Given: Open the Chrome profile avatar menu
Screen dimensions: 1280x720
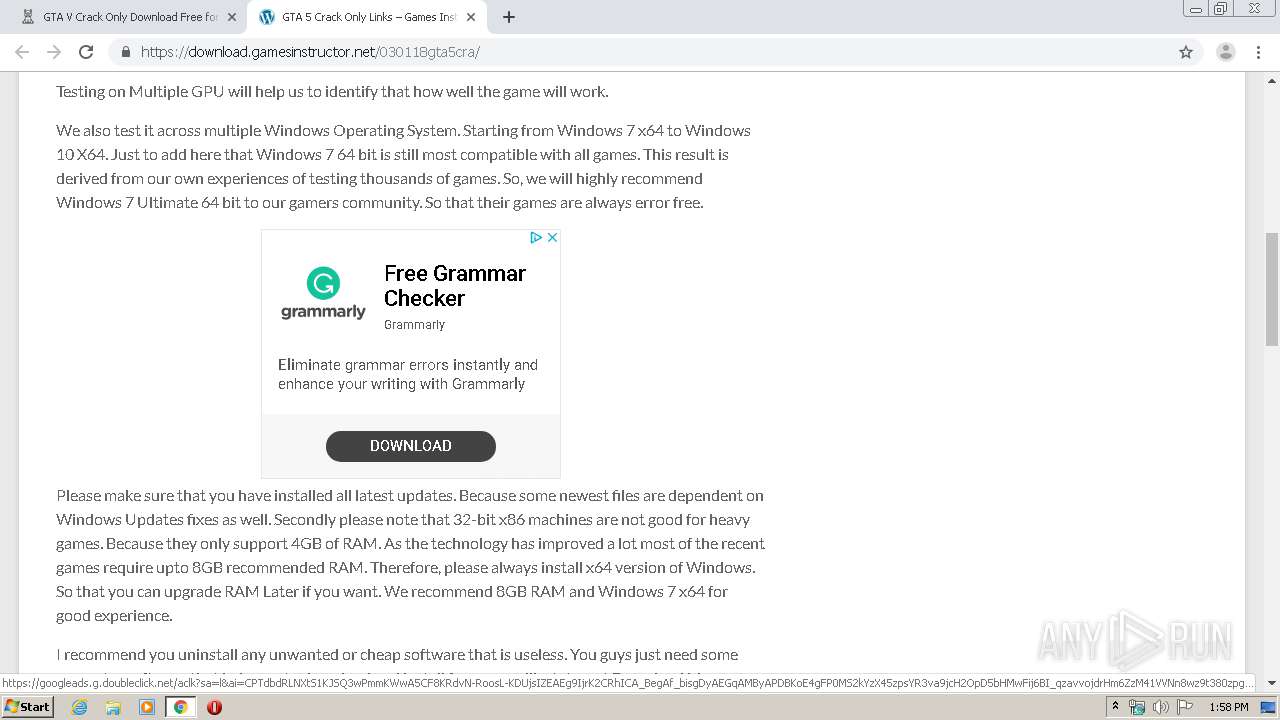Looking at the screenshot, I should click(1225, 52).
